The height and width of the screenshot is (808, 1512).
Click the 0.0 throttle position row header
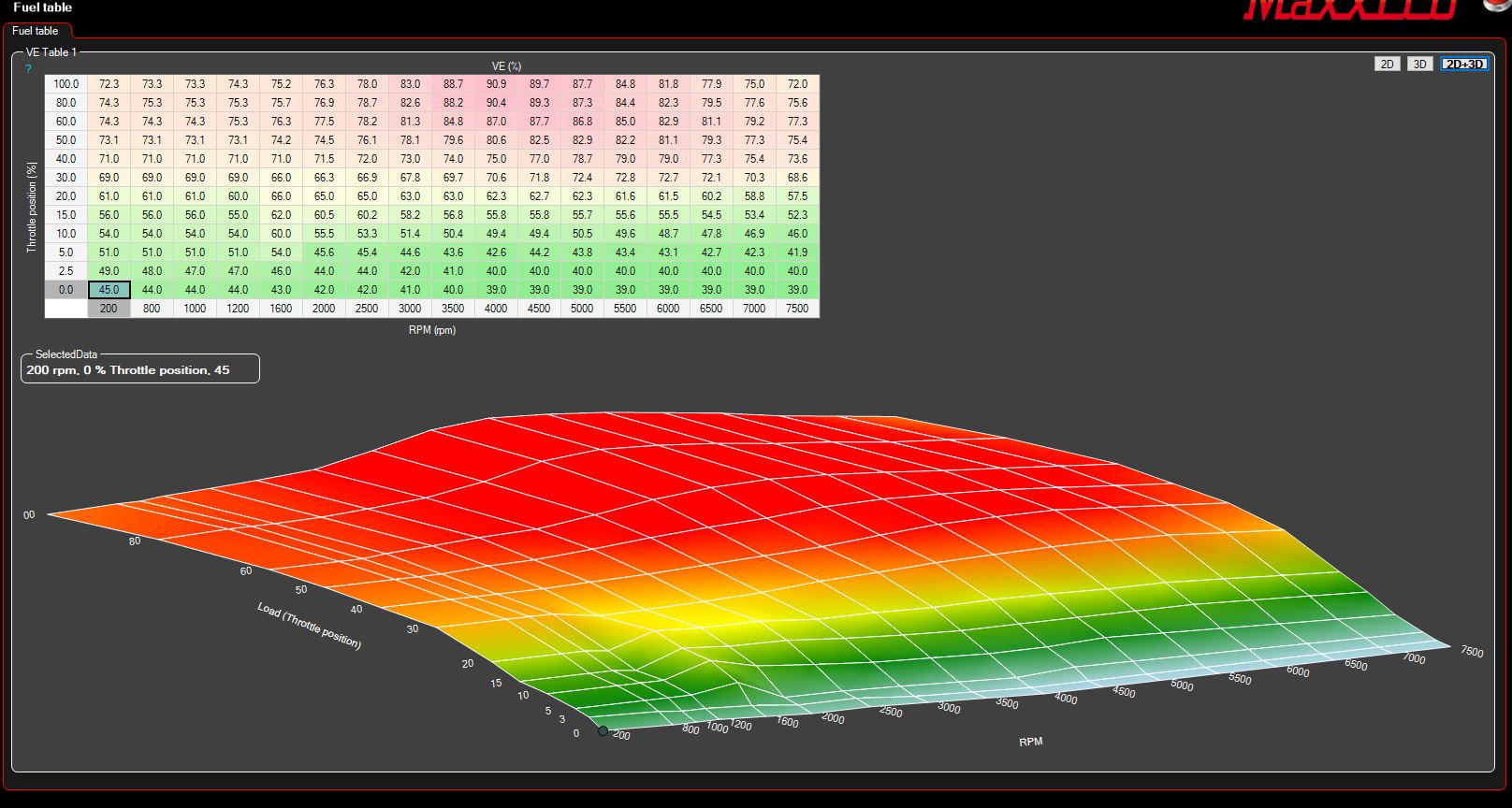[x=66, y=290]
